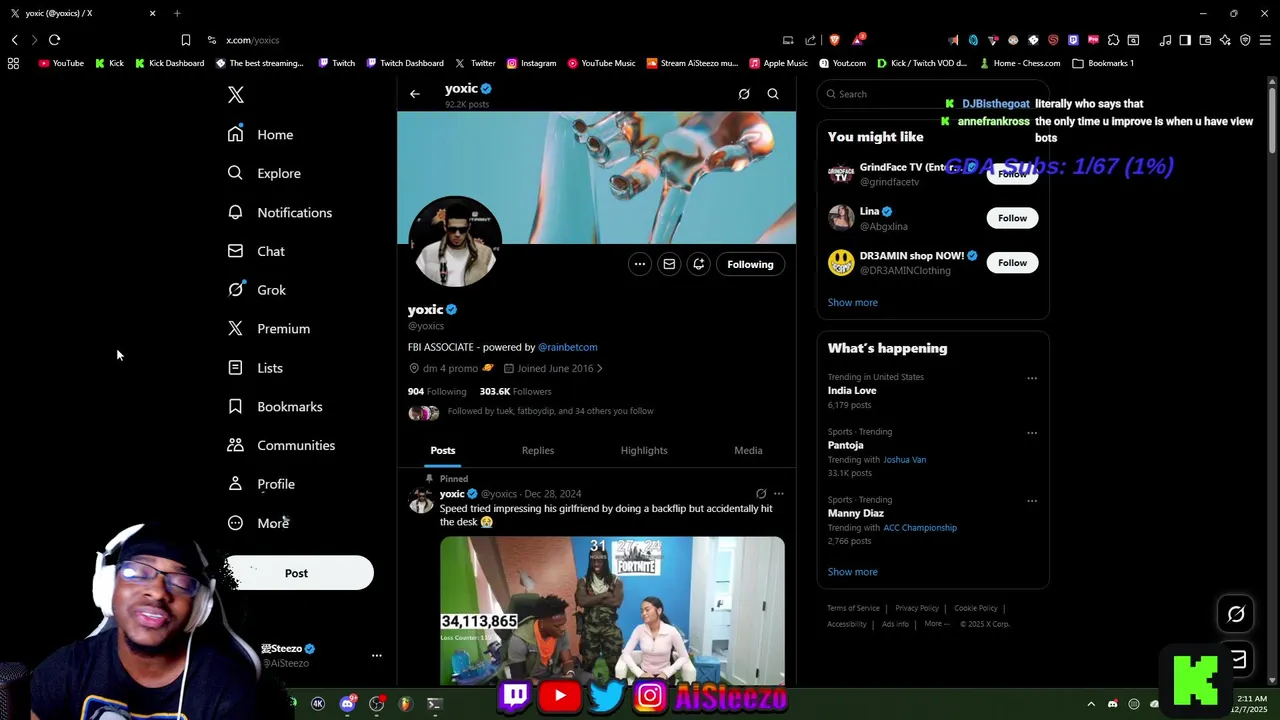This screenshot has width=1280, height=720.
Task: Play the pinned post video thumbnail
Action: tap(612, 611)
